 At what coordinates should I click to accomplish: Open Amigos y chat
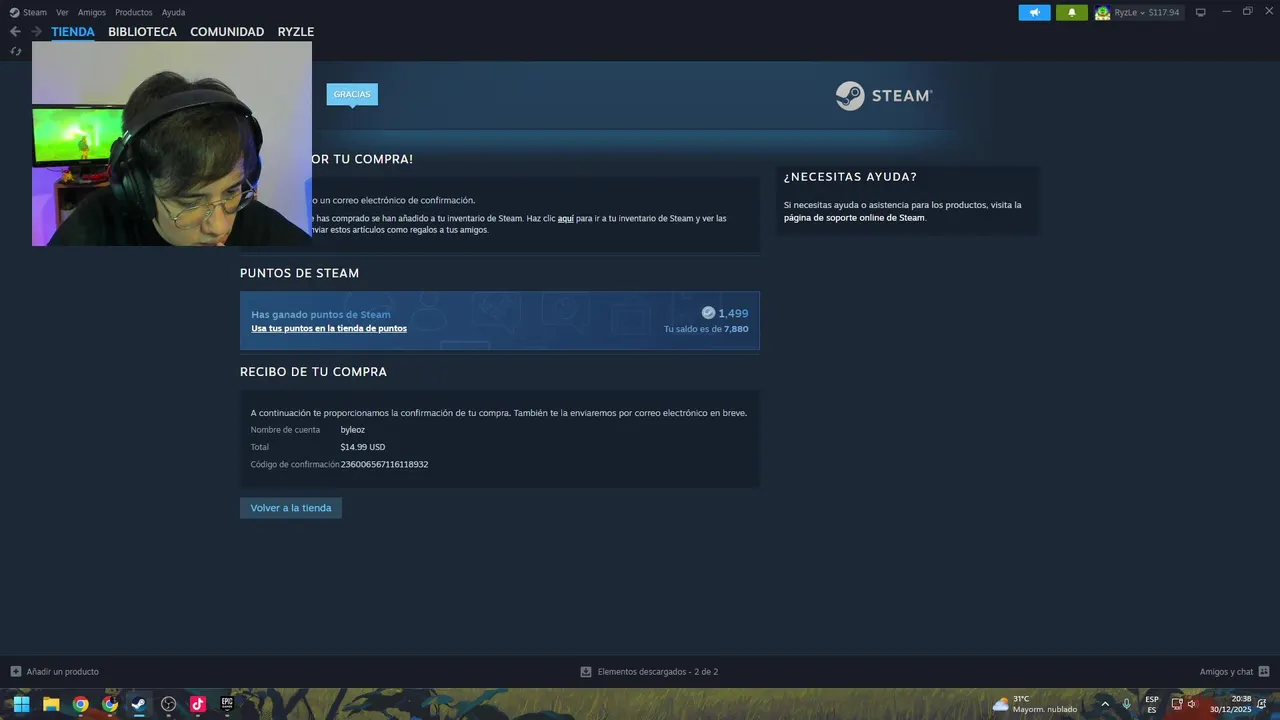pyautogui.click(x=1226, y=671)
